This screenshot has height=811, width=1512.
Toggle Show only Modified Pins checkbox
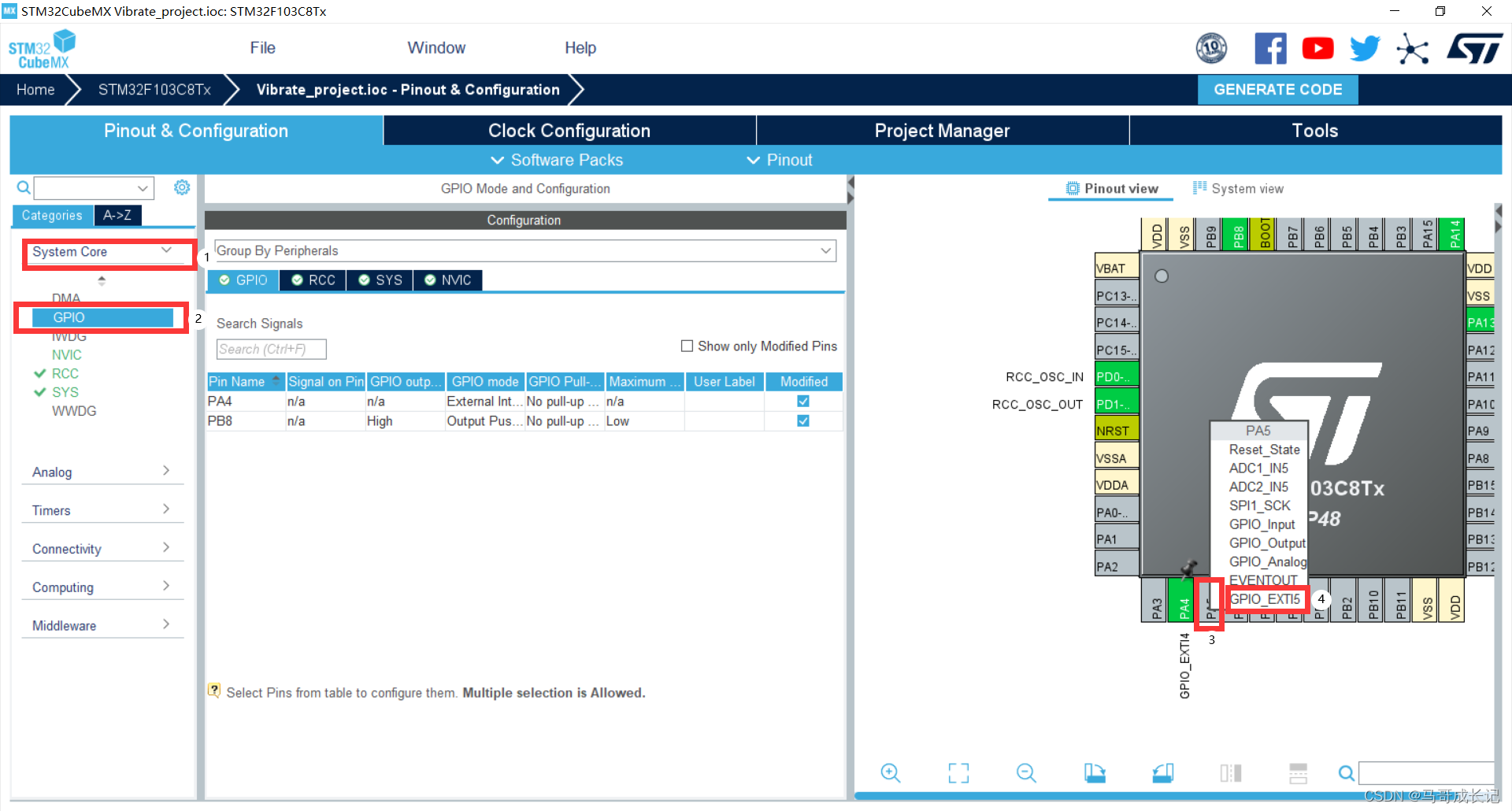[687, 346]
